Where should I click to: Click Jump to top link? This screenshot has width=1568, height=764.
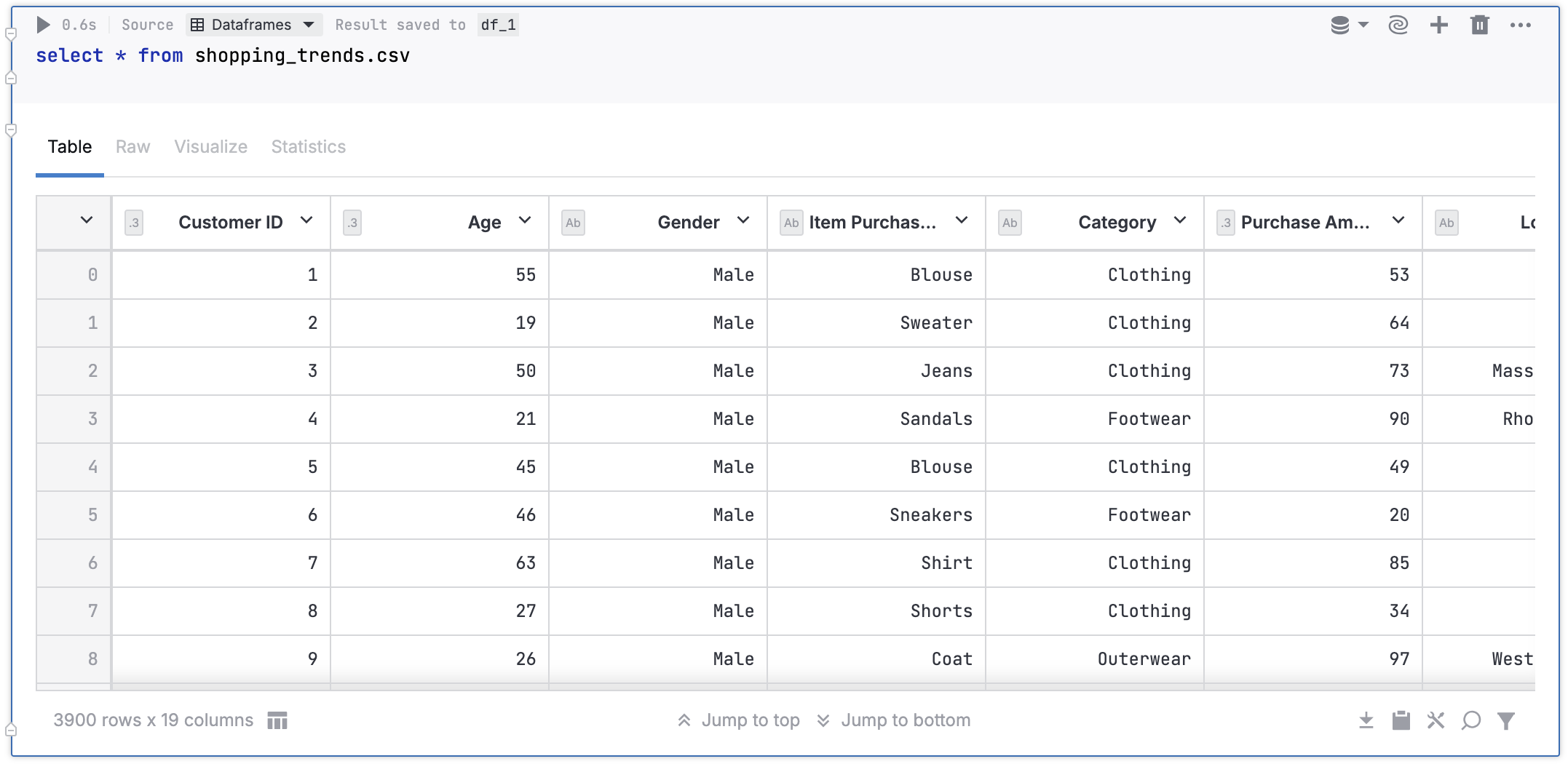click(x=739, y=720)
